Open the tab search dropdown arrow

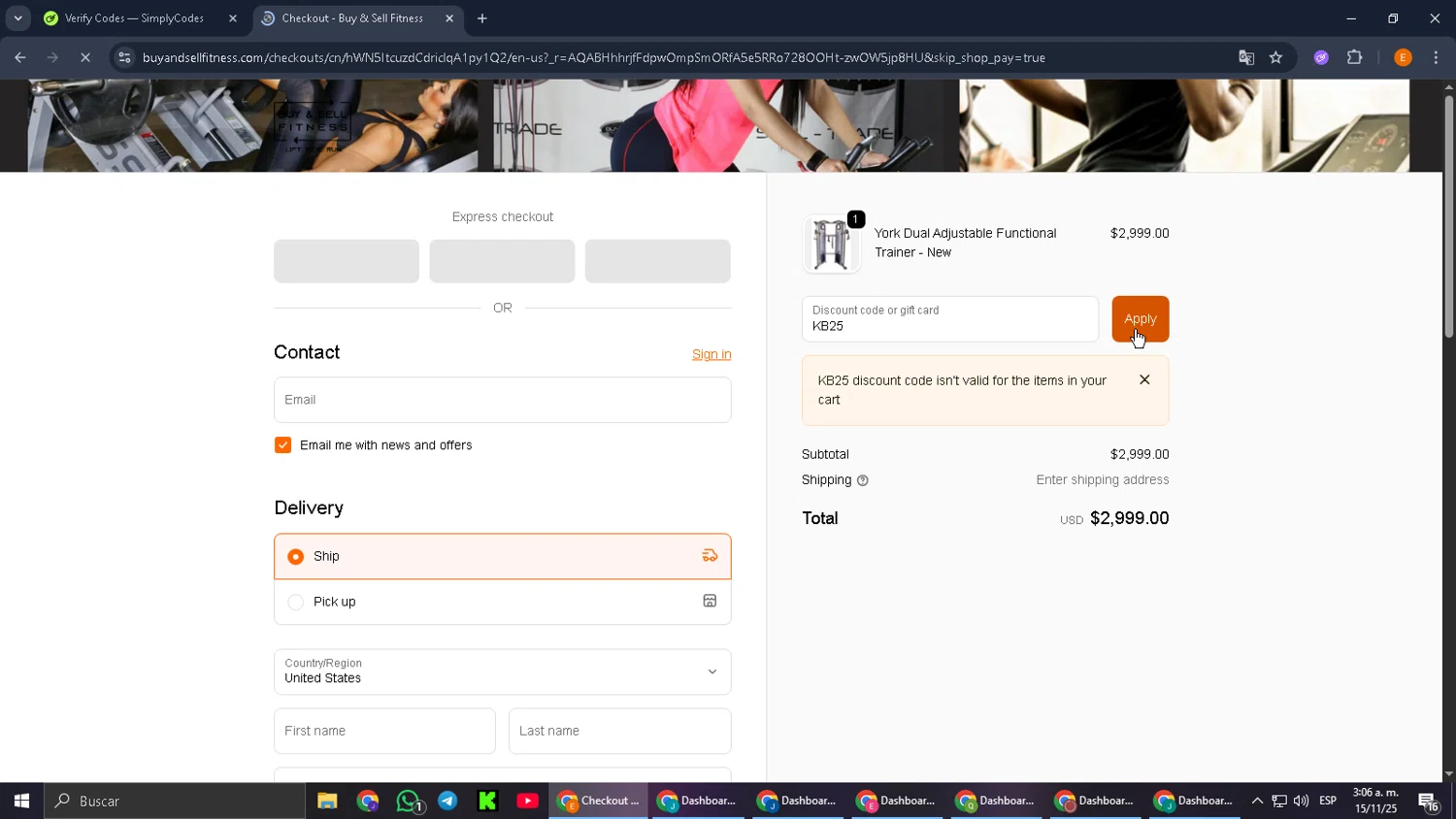pos(17,18)
